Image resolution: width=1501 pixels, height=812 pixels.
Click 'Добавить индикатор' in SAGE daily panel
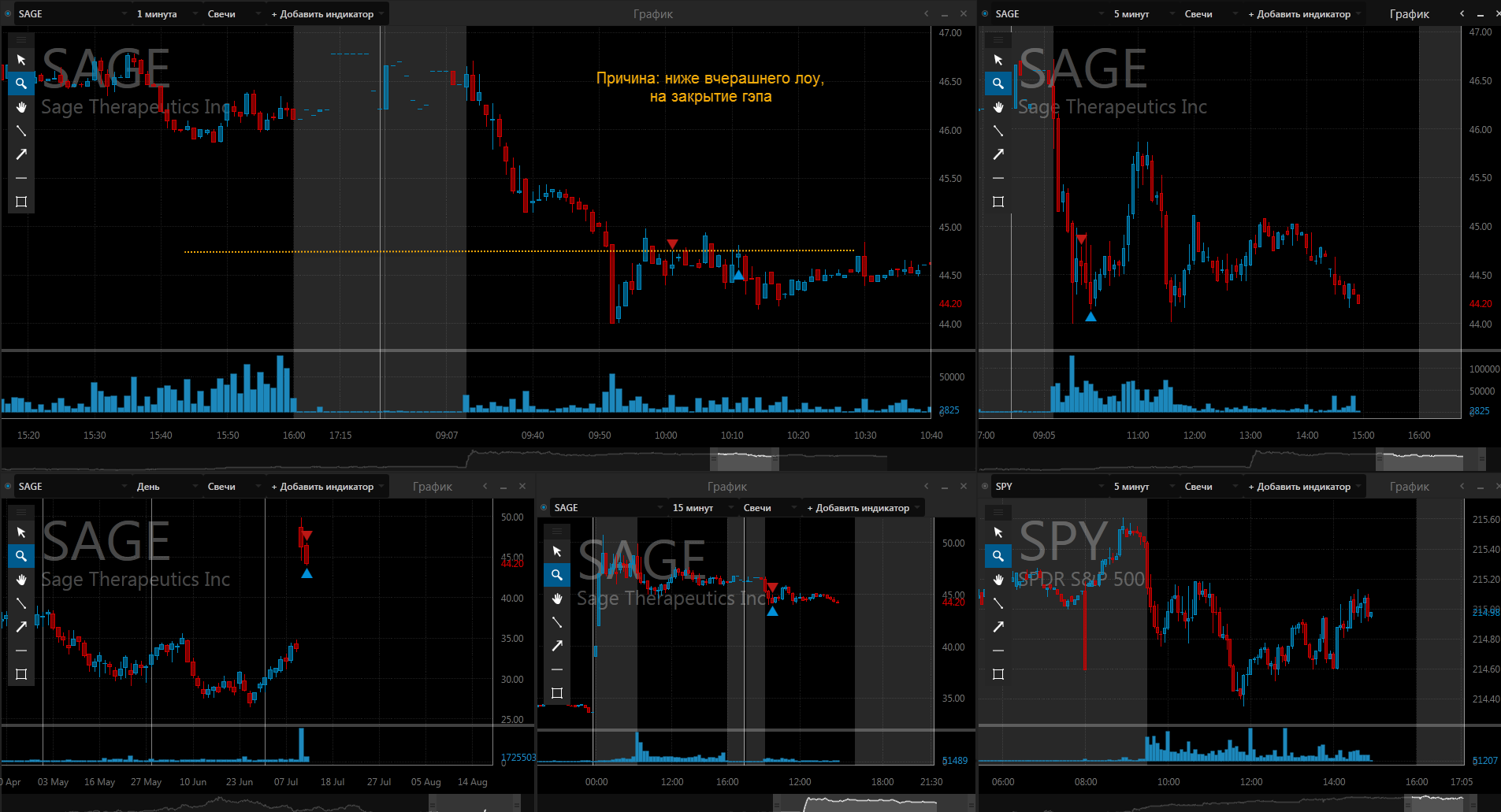[x=327, y=486]
